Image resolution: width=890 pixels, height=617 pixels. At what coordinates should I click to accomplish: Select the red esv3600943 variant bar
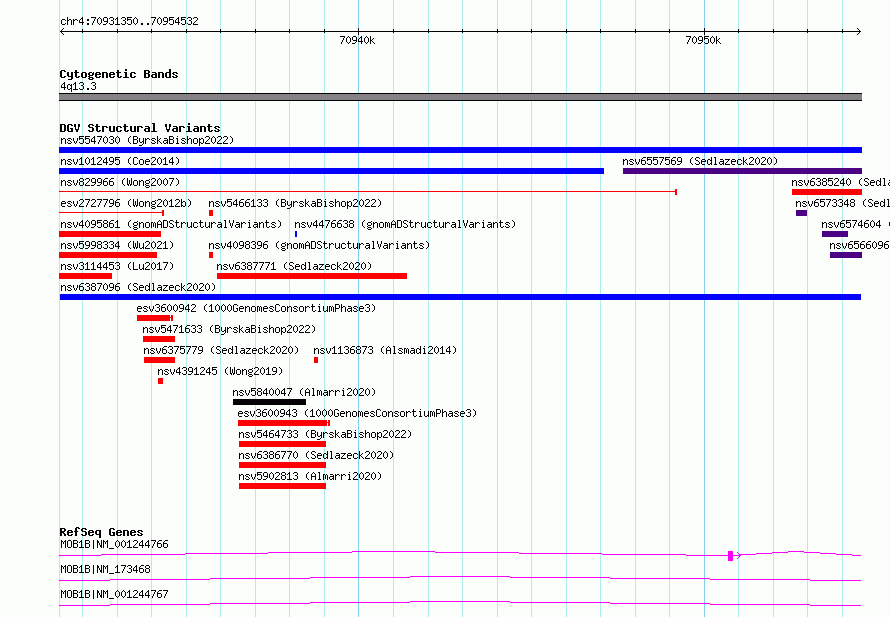[x=284, y=423]
